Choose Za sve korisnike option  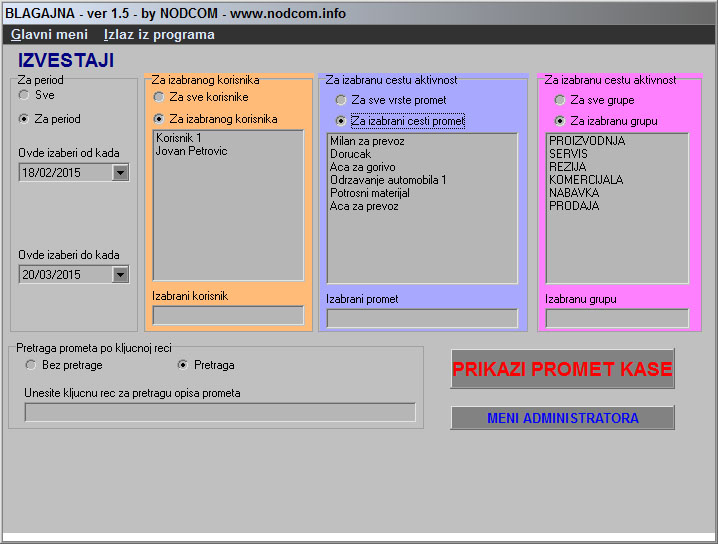(159, 97)
